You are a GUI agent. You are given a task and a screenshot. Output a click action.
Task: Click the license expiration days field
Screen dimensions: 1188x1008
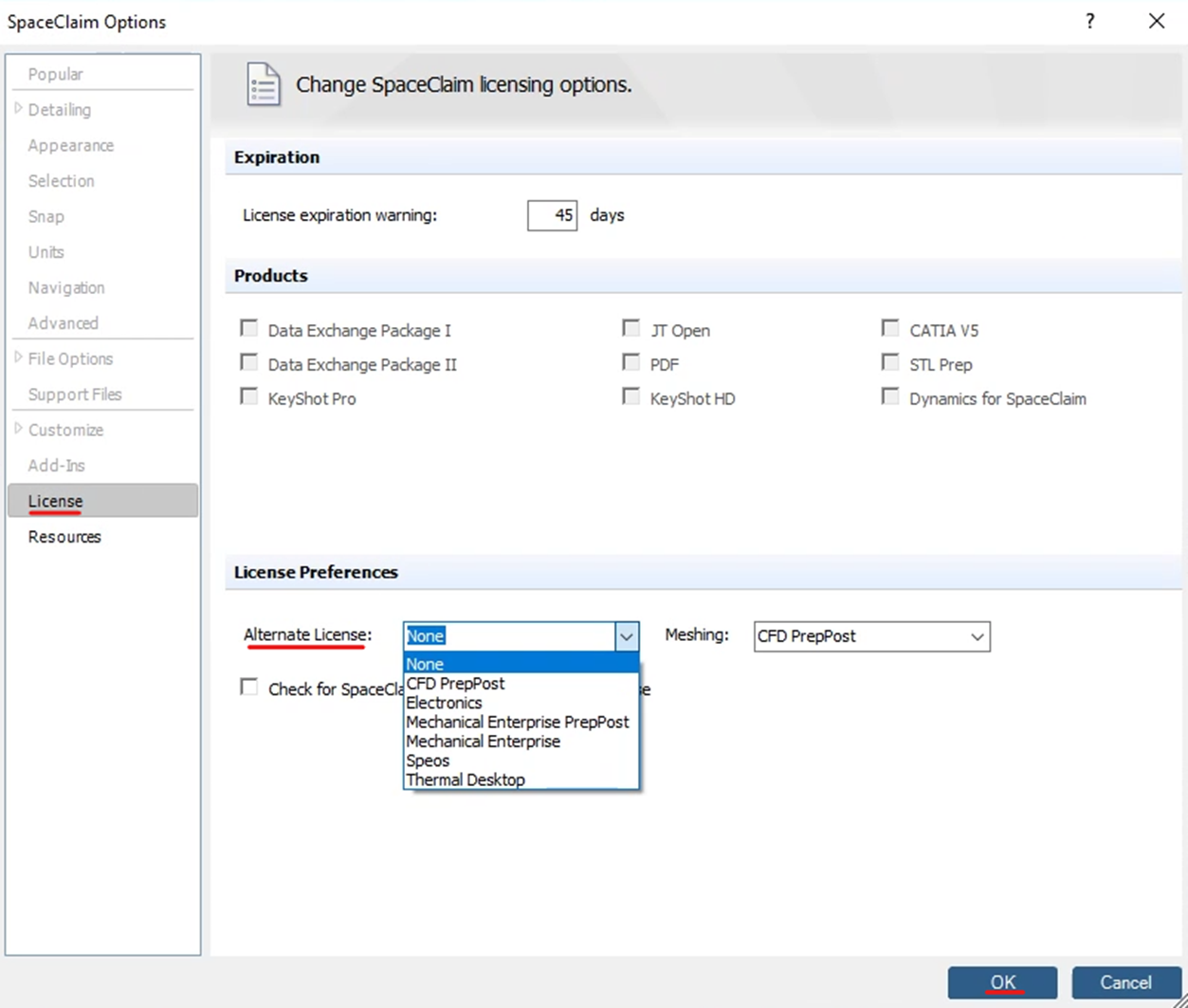tap(552, 215)
